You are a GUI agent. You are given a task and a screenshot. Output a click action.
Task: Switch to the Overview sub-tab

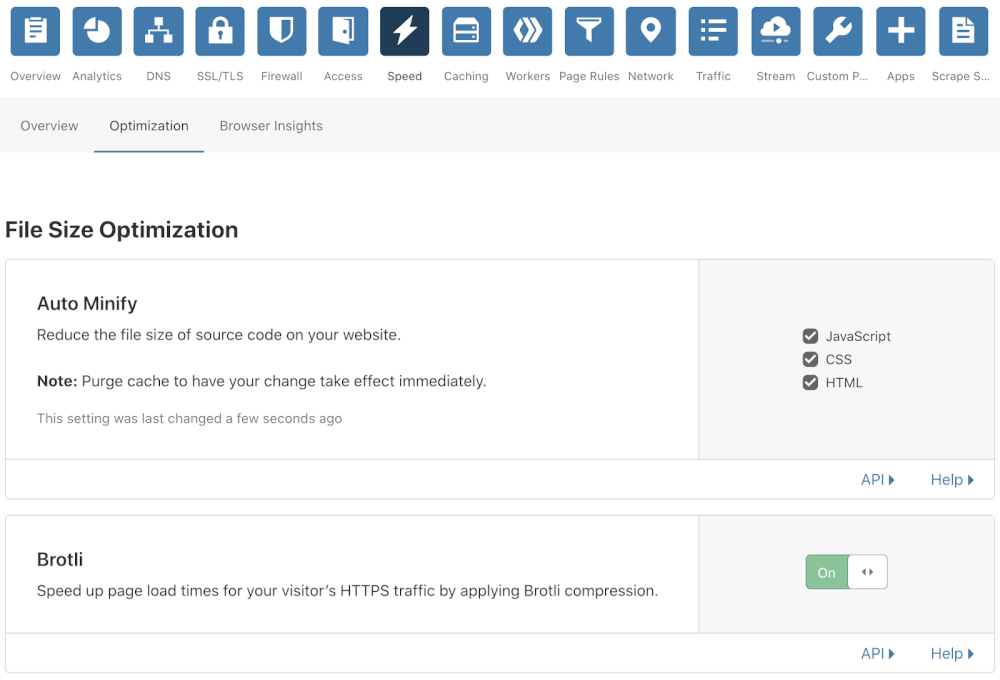coord(49,126)
